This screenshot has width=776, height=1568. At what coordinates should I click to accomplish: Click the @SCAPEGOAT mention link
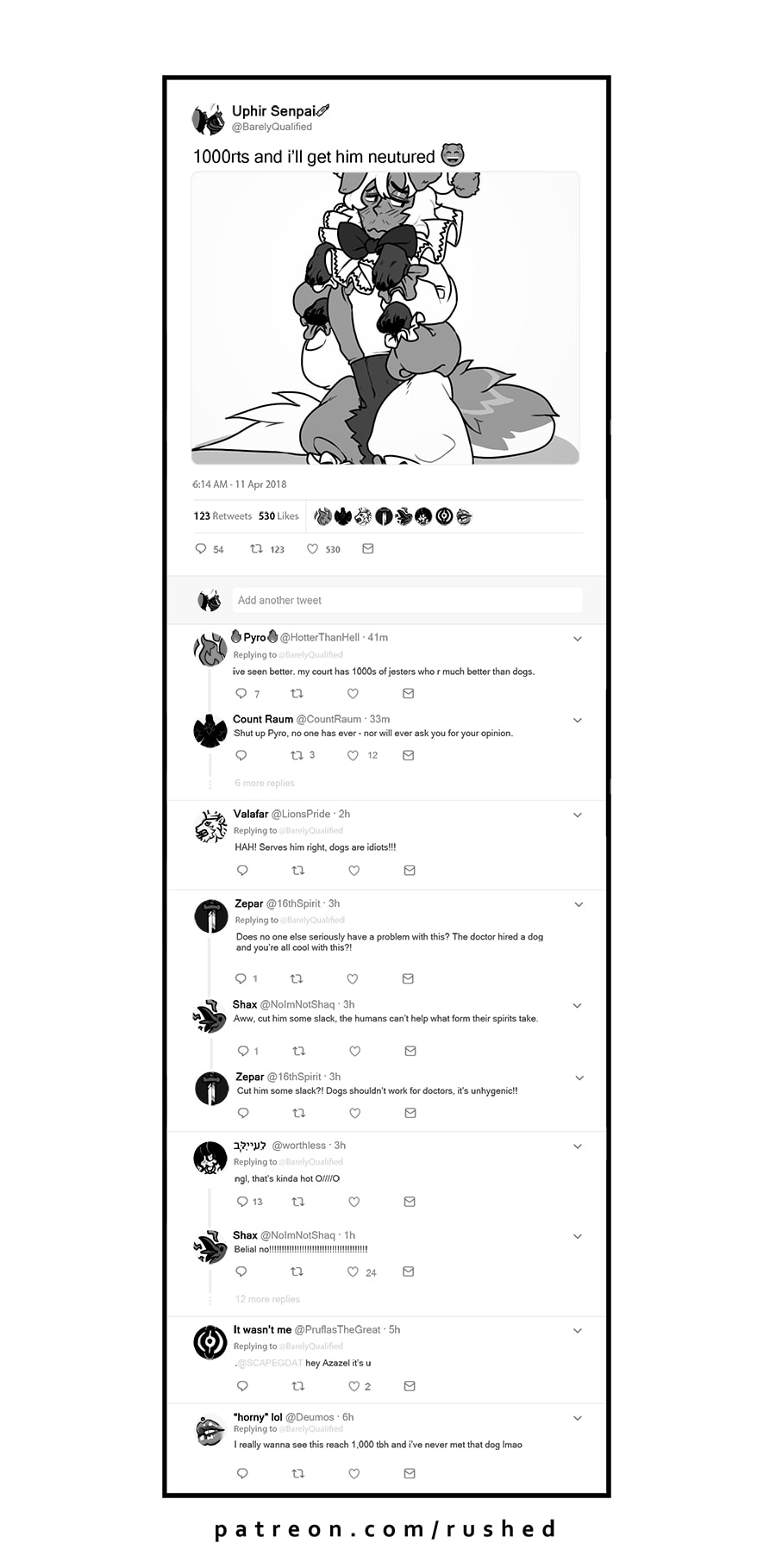(x=270, y=1363)
